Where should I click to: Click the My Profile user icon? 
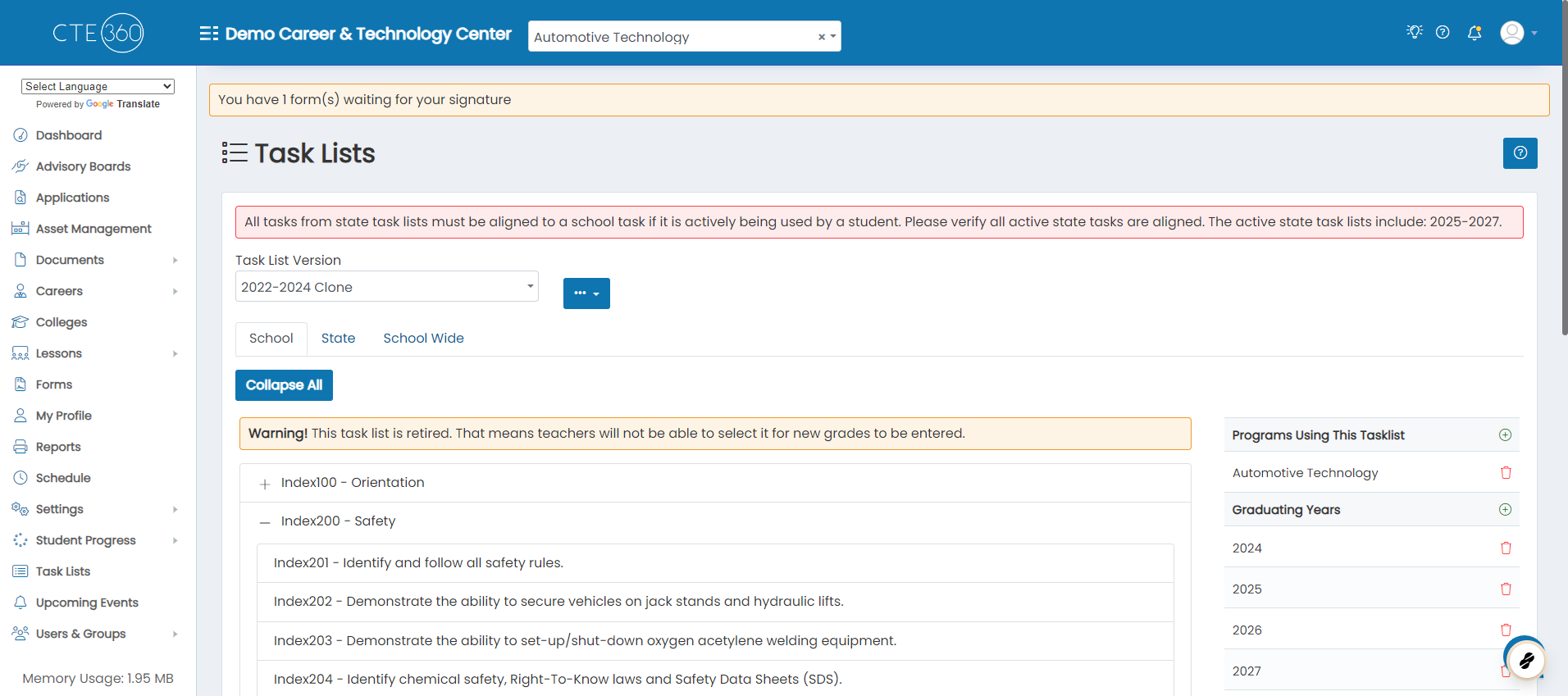[x=21, y=416]
